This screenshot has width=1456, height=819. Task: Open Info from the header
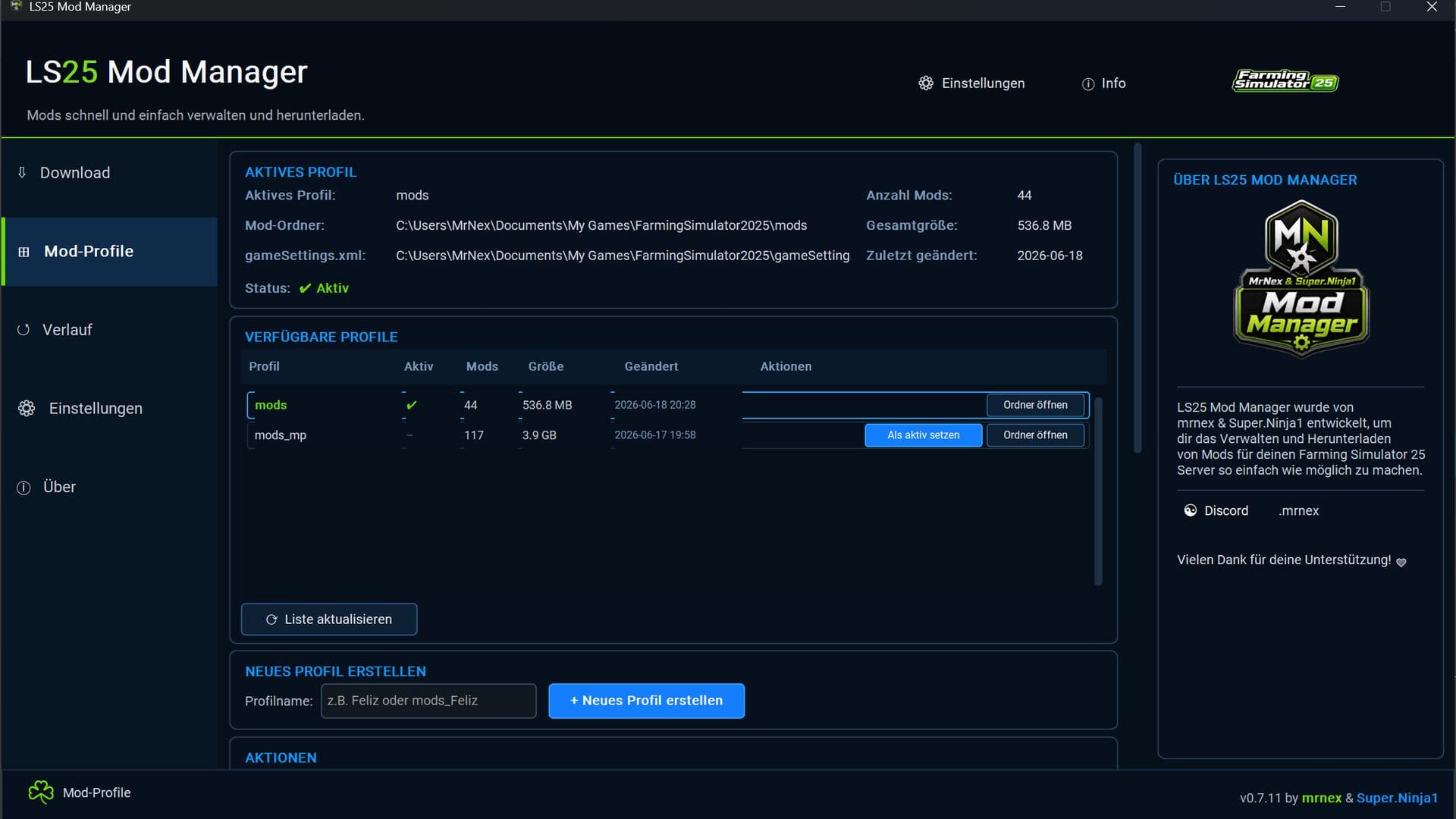(x=1104, y=83)
